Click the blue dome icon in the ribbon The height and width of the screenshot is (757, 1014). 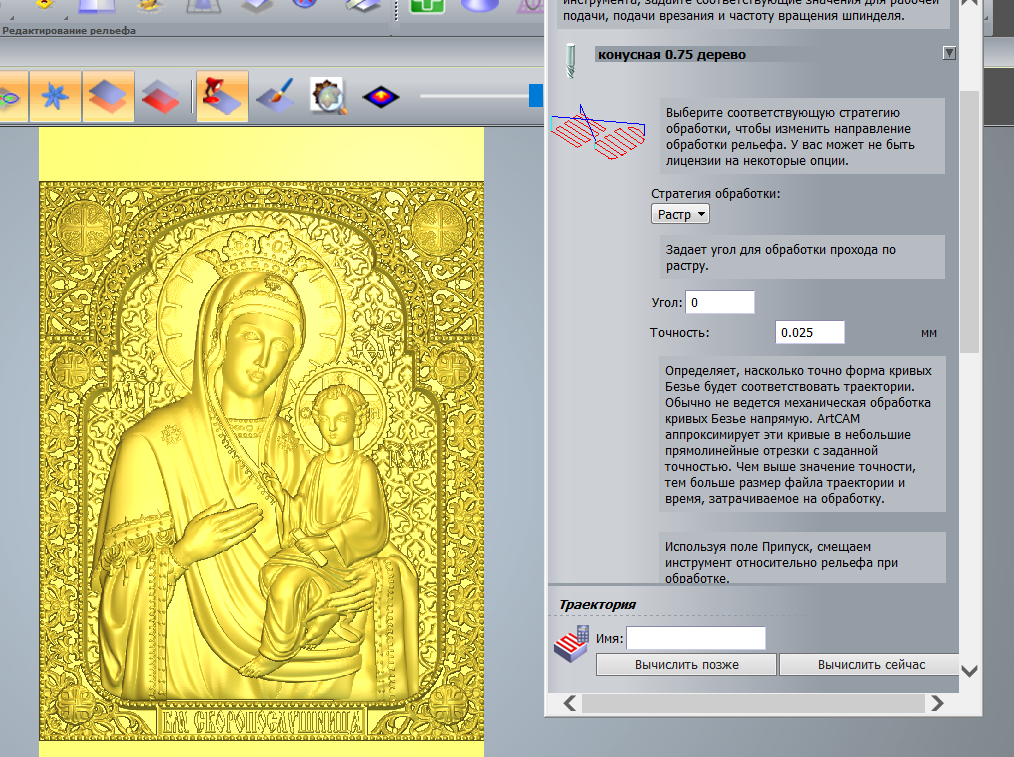point(480,5)
